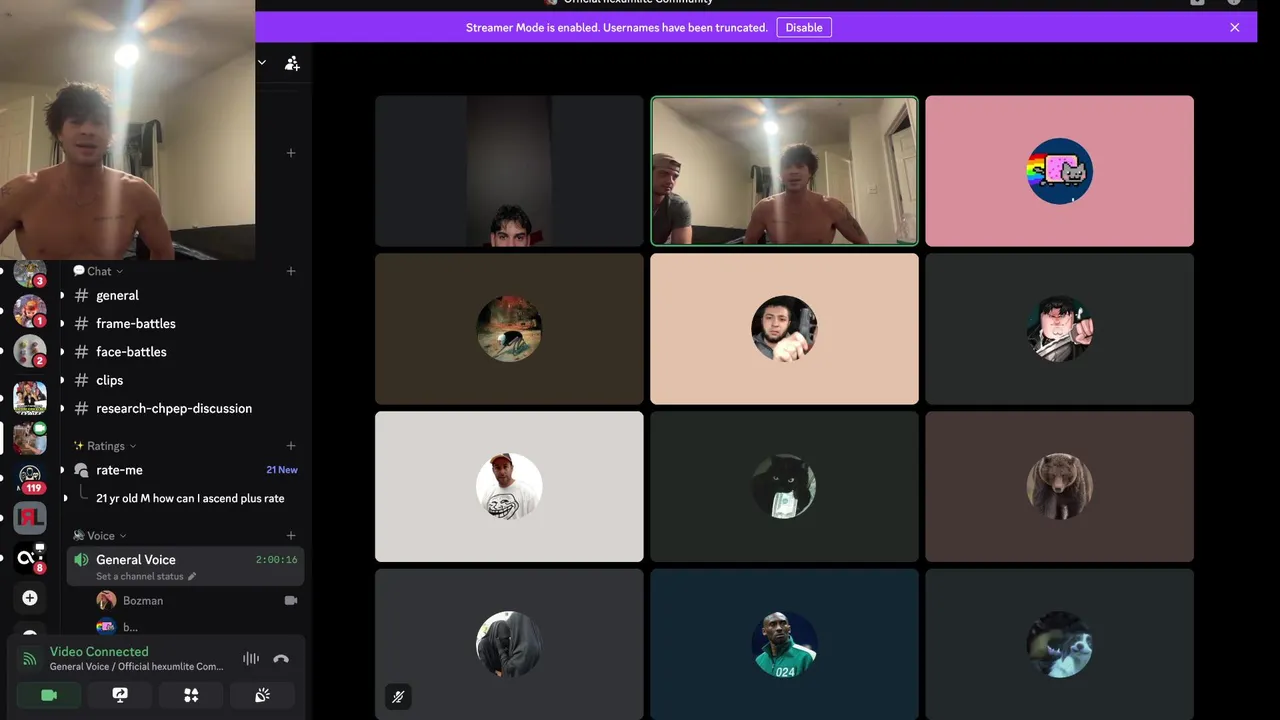This screenshot has height=720, width=1280.
Task: Open the poster-art server icon in sidebar
Action: tap(29, 398)
